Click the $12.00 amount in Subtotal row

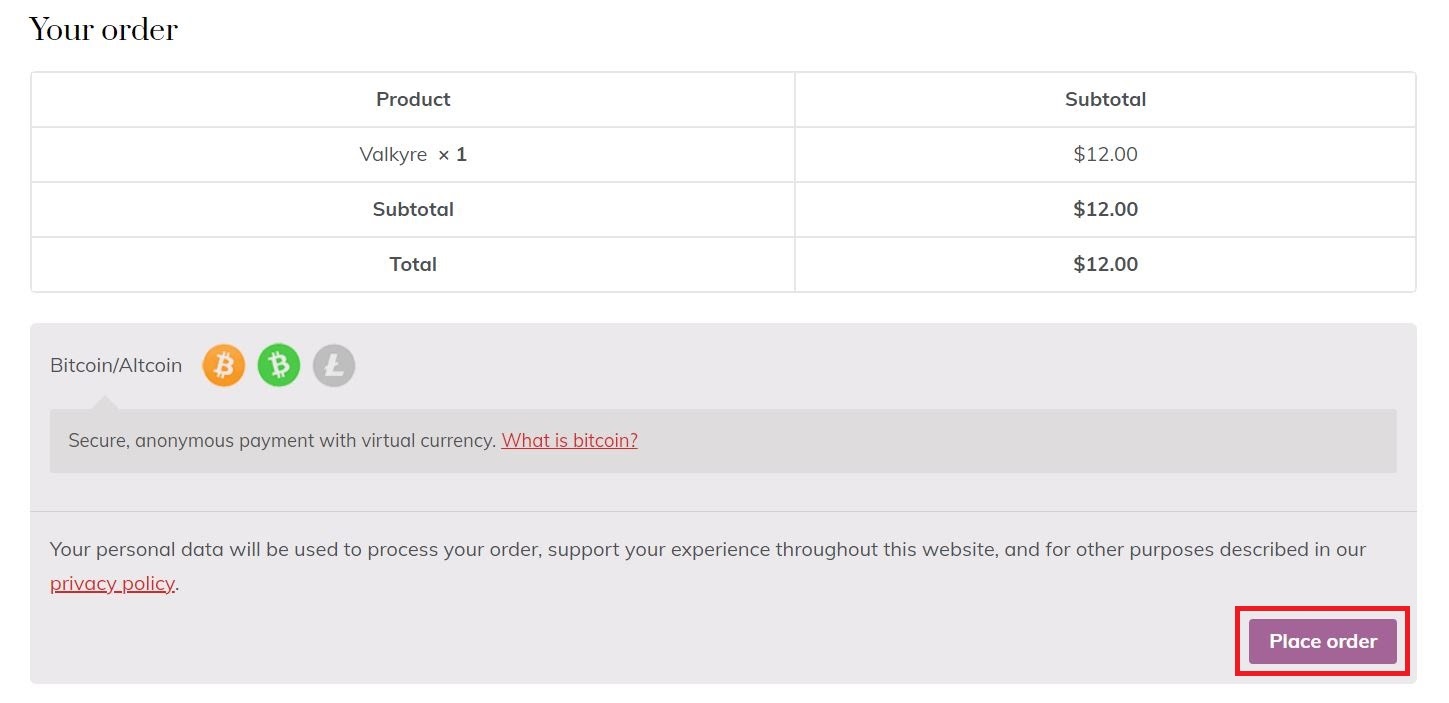[x=1105, y=210]
